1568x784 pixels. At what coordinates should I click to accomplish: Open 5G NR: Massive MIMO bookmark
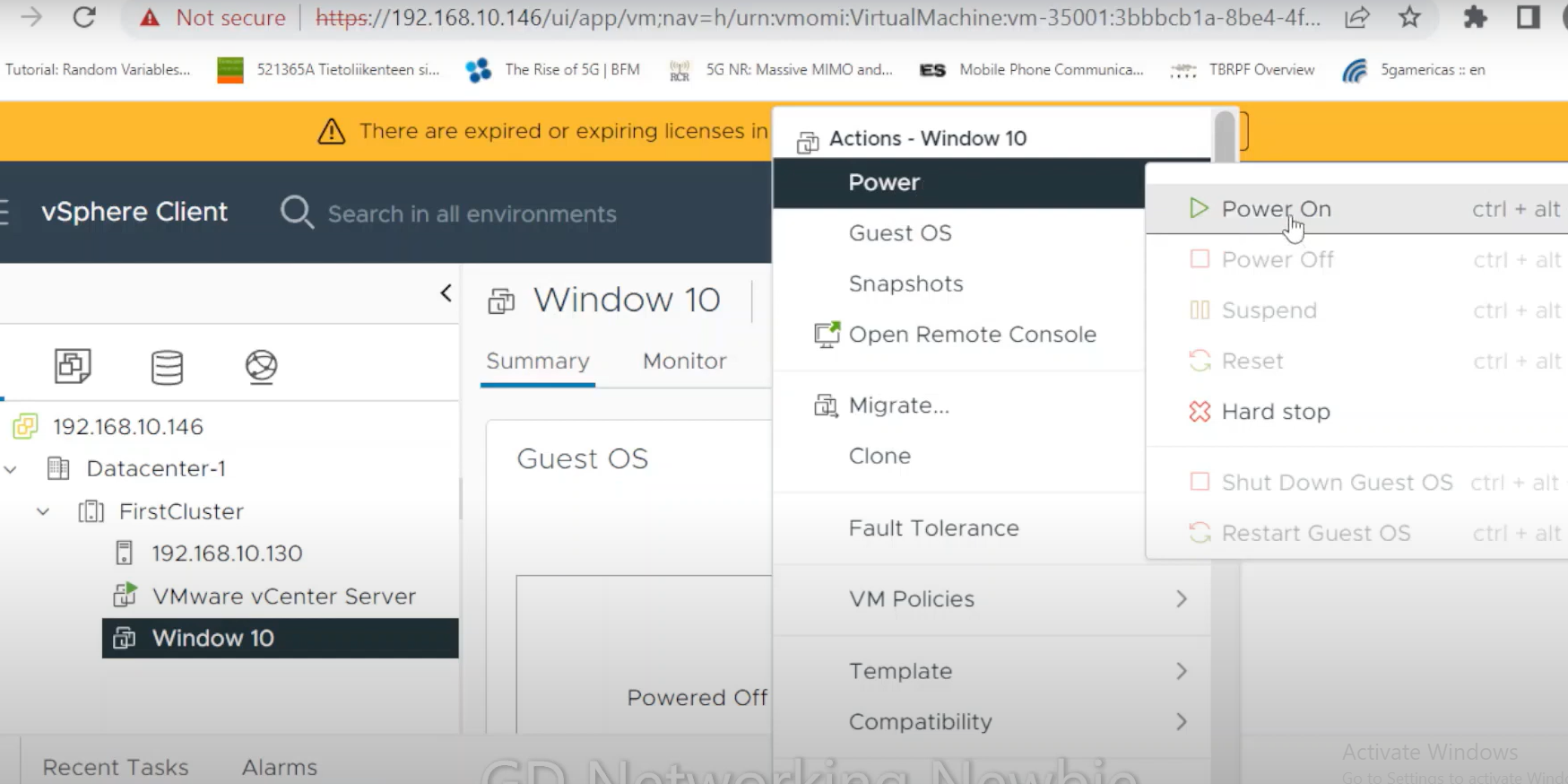pos(781,69)
